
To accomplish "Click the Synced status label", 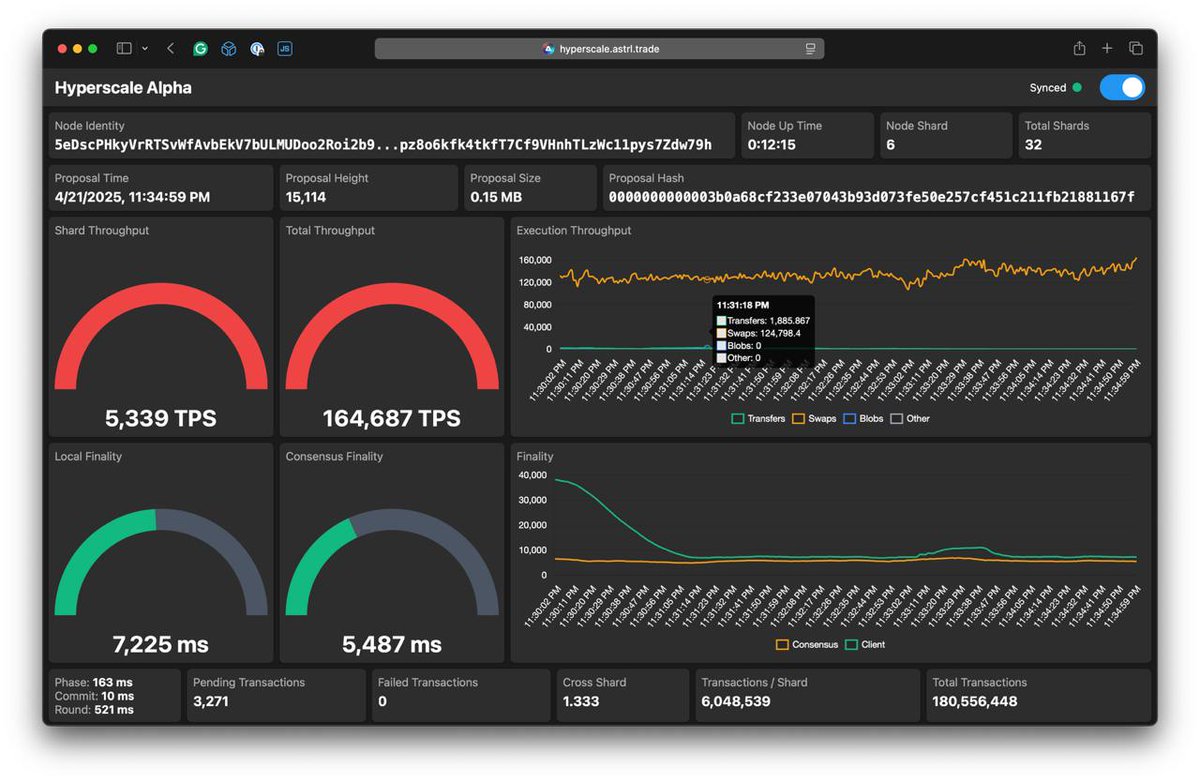I will tap(1048, 88).
